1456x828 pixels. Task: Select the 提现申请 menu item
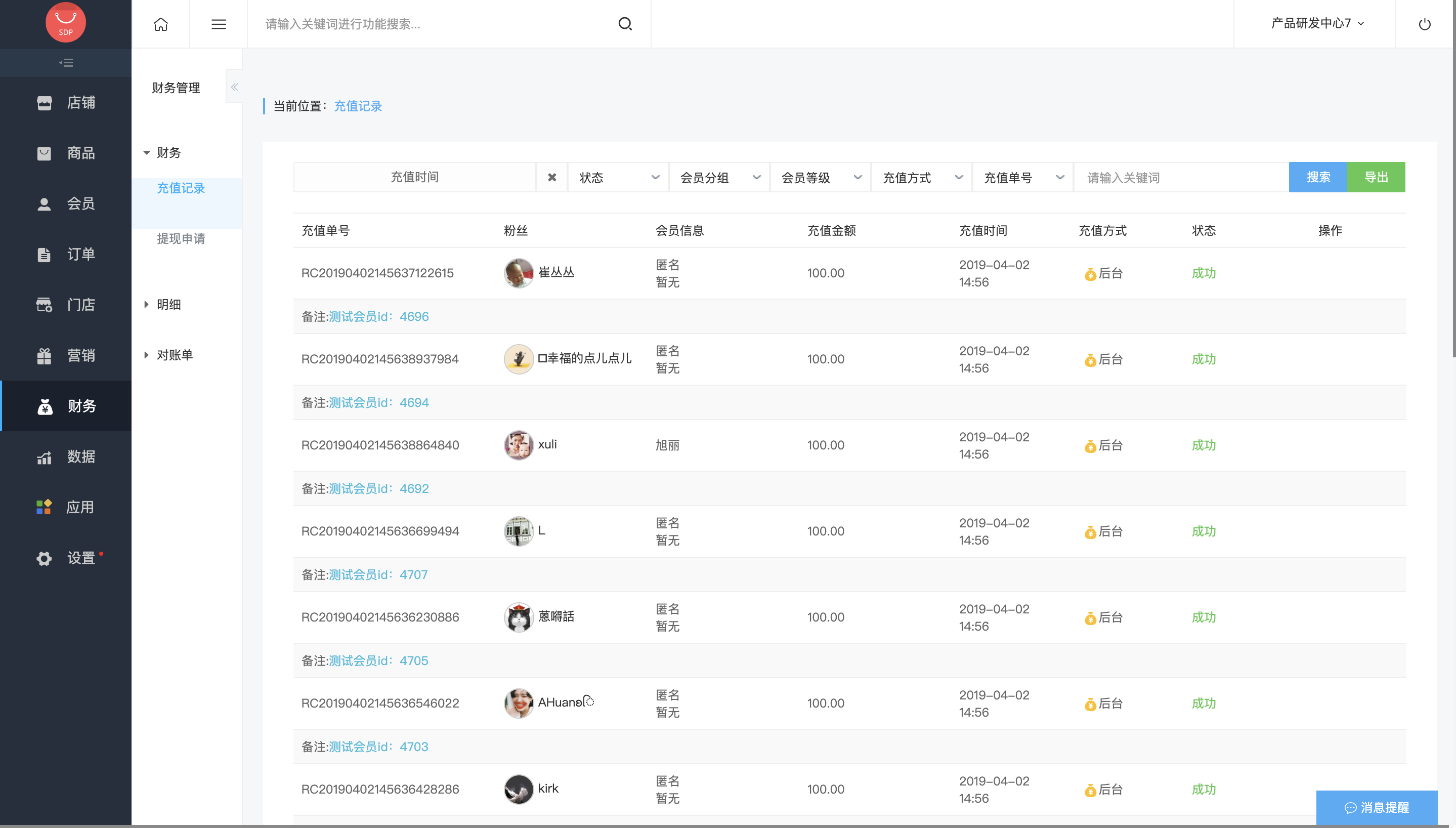click(x=181, y=239)
